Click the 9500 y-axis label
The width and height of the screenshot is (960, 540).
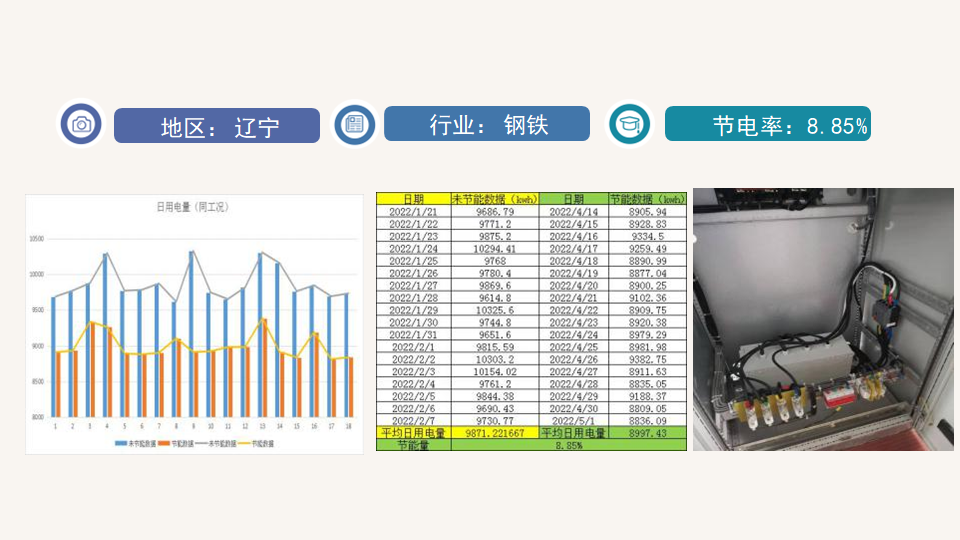pos(38,310)
